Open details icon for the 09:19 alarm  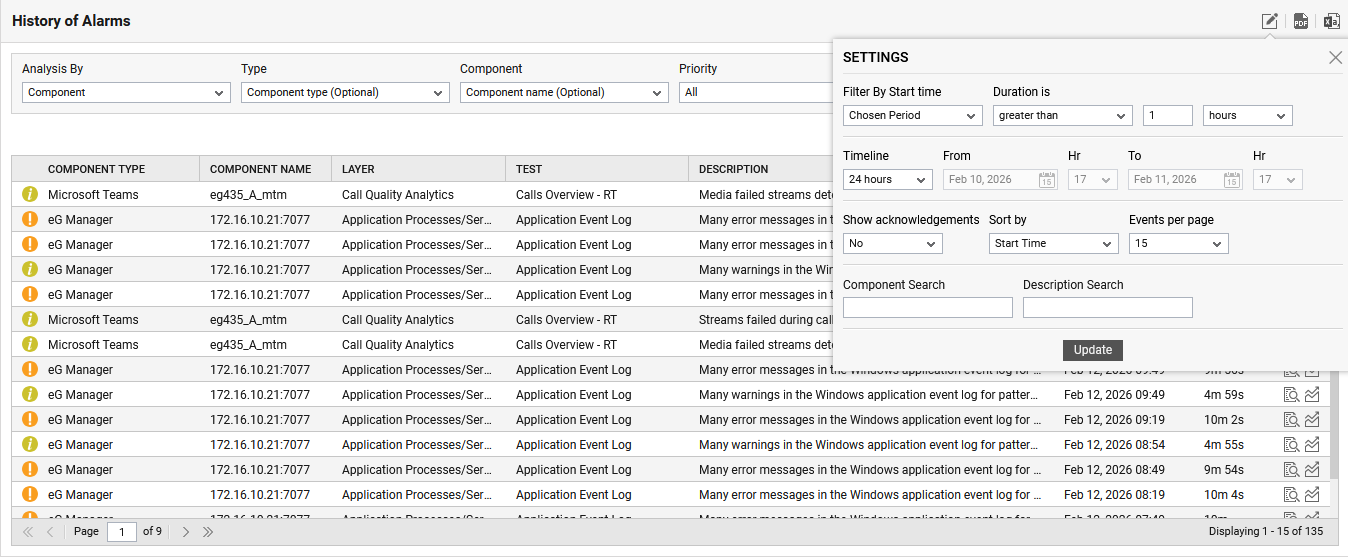[1291, 420]
